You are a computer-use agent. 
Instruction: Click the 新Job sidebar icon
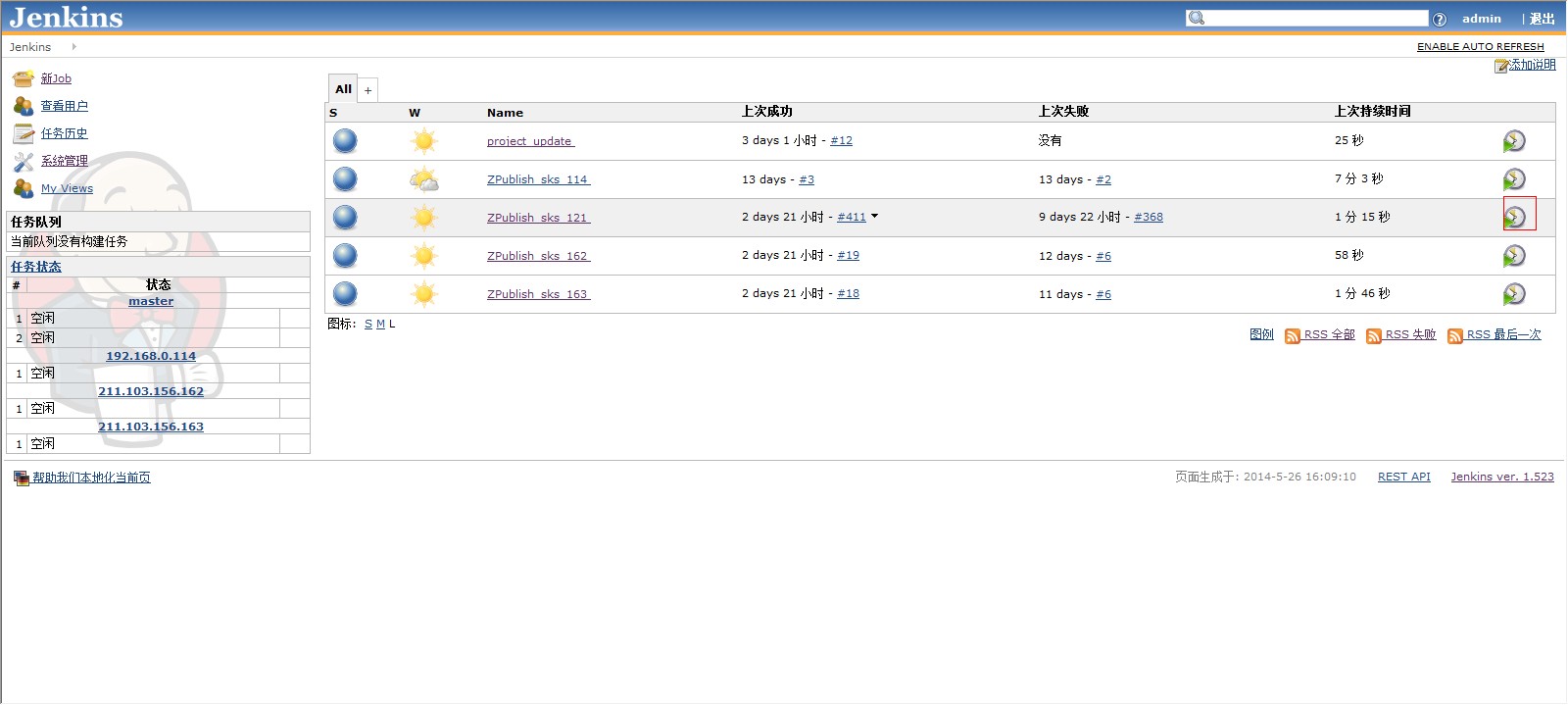pyautogui.click(x=24, y=78)
